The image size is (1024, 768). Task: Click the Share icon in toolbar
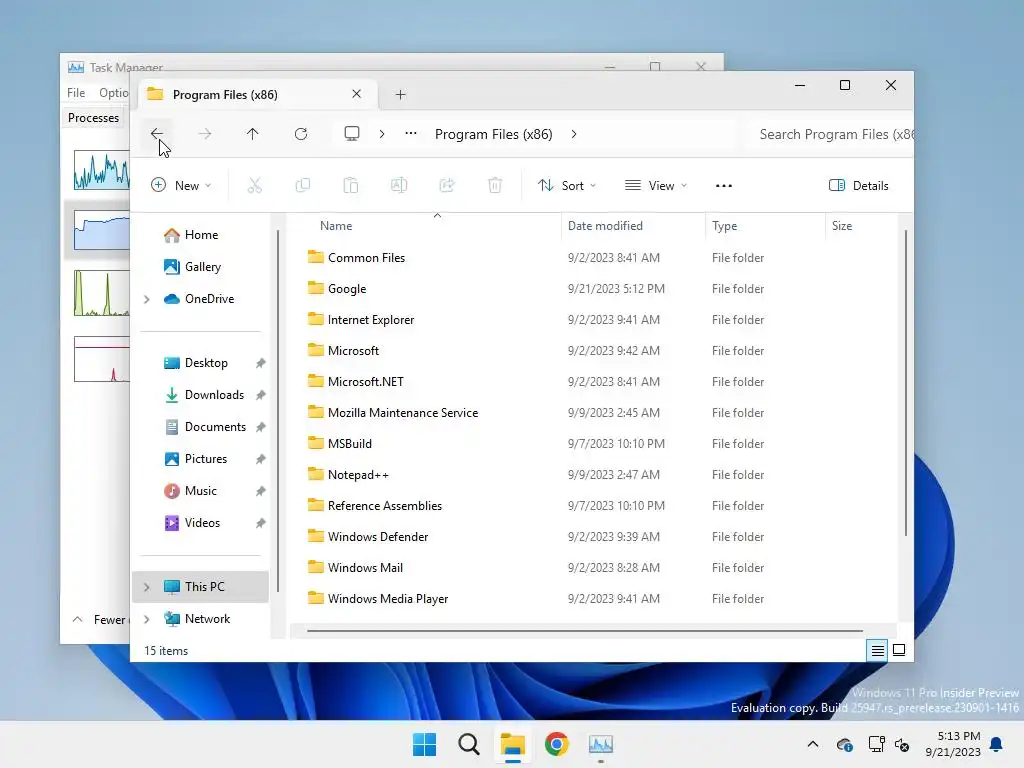pyautogui.click(x=447, y=185)
